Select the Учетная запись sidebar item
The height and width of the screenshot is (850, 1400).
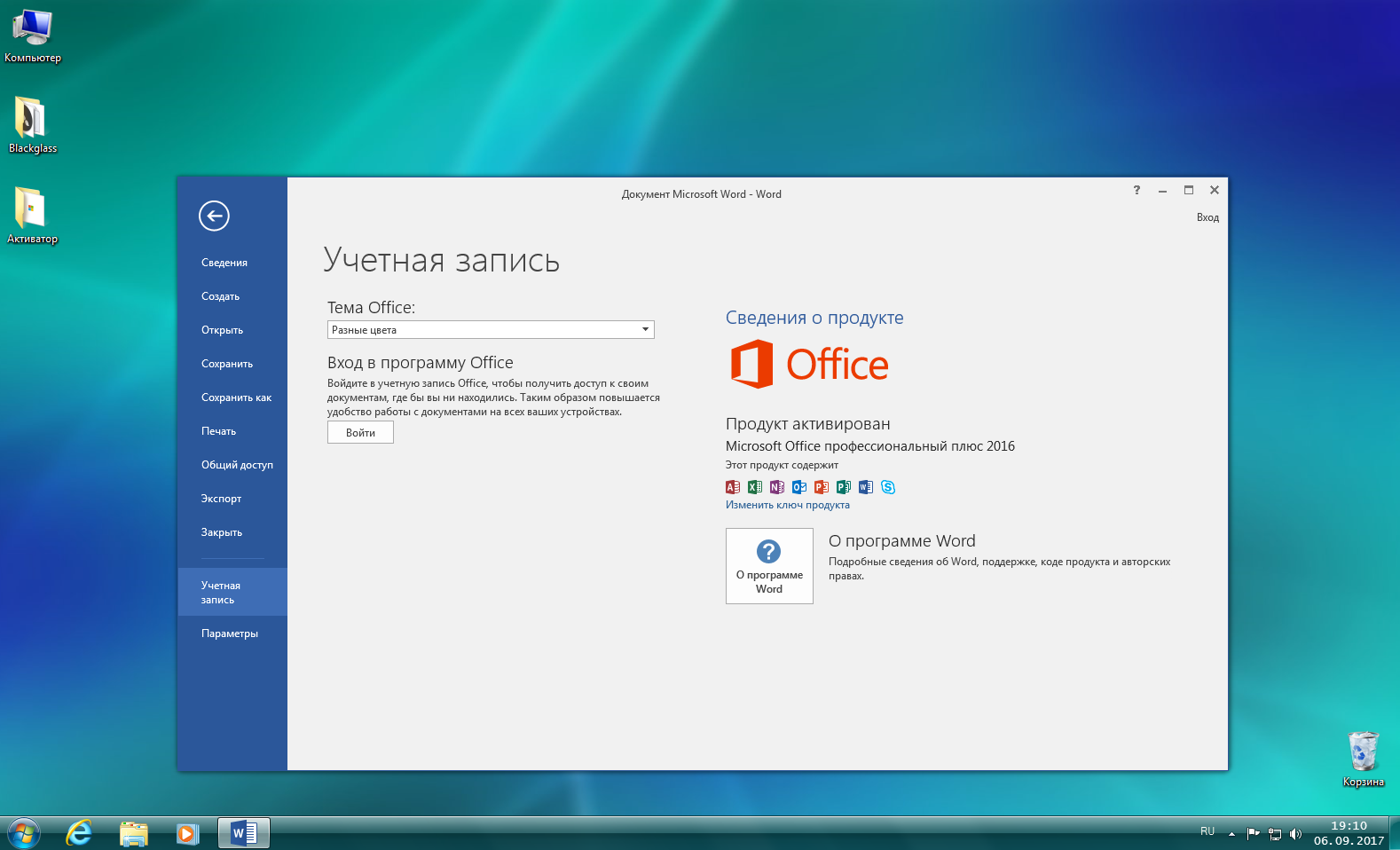point(232,592)
